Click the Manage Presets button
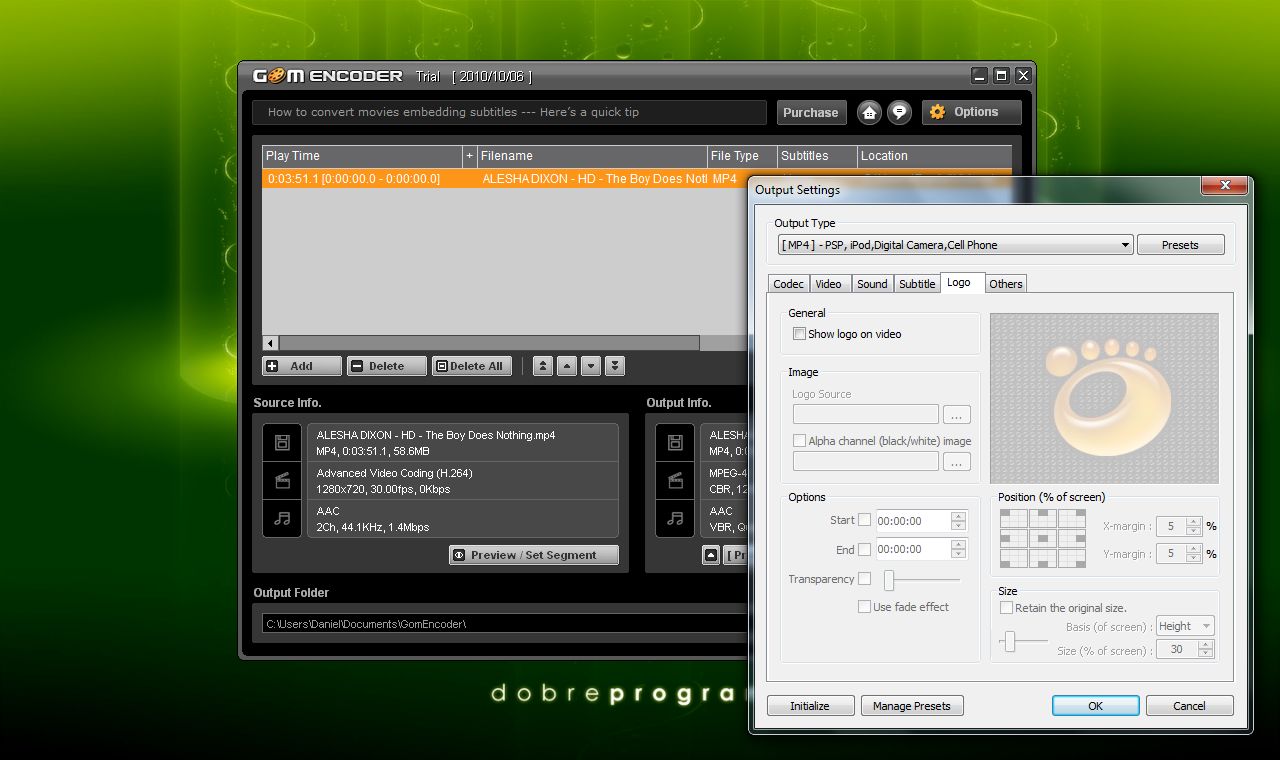Viewport: 1280px width, 760px height. (x=912, y=706)
